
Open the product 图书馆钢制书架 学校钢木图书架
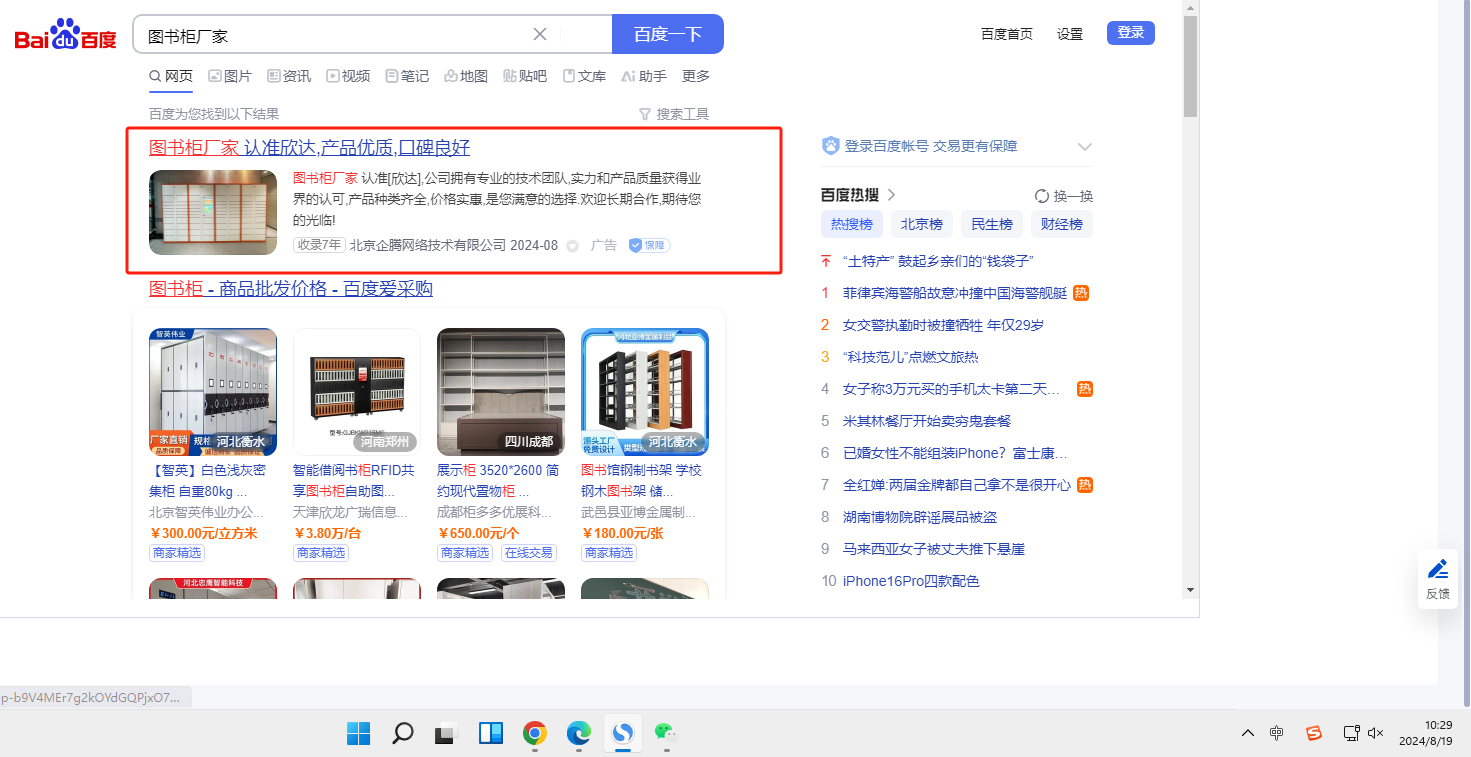pos(642,481)
